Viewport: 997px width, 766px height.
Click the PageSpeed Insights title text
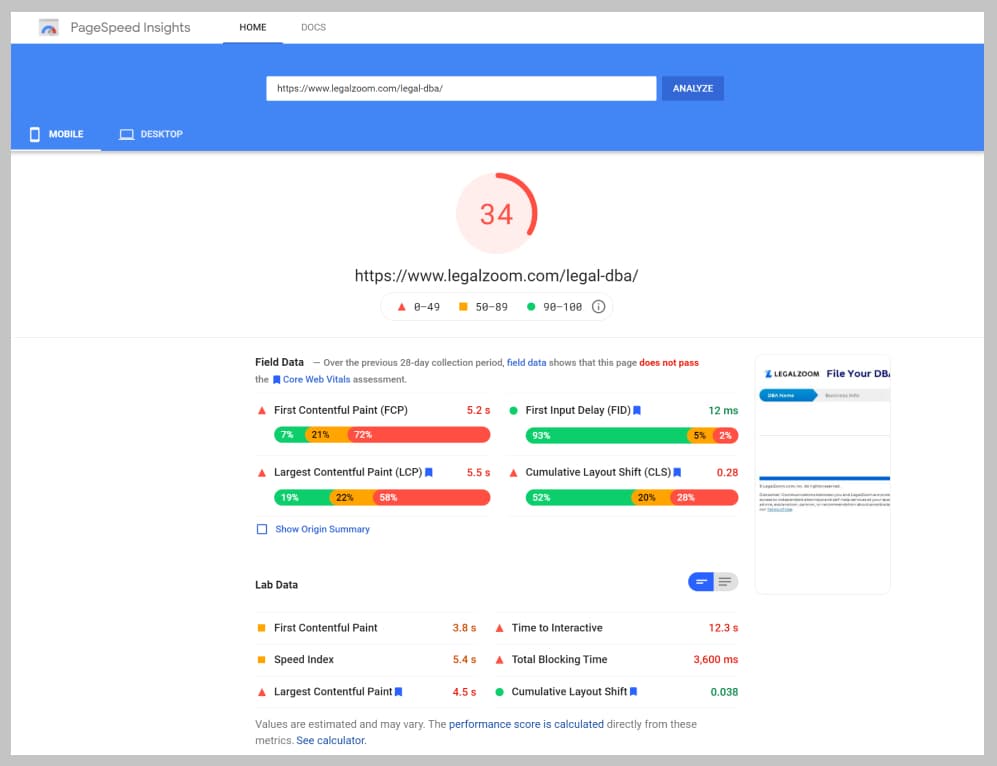click(x=130, y=27)
